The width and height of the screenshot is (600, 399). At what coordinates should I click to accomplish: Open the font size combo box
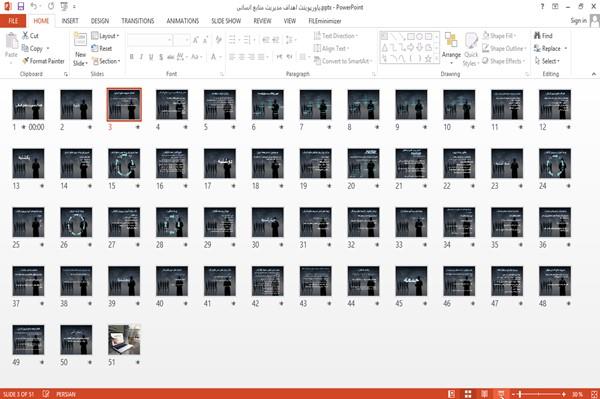click(181, 40)
